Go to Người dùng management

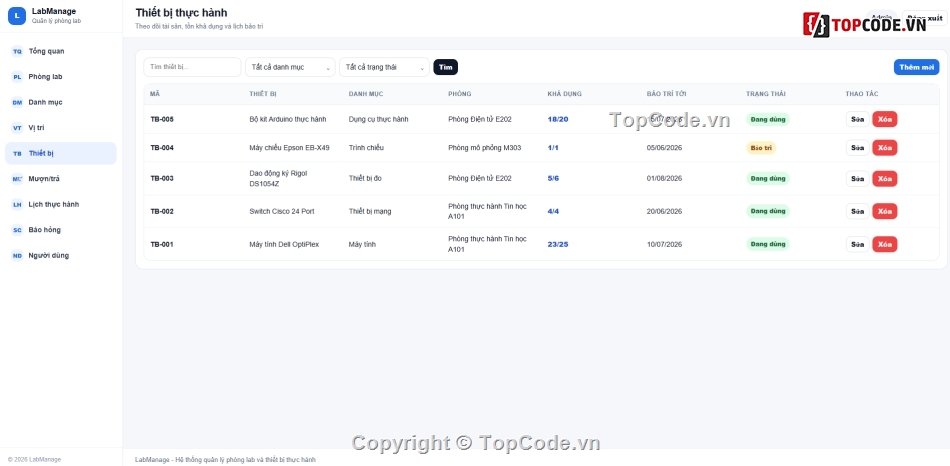click(61, 256)
